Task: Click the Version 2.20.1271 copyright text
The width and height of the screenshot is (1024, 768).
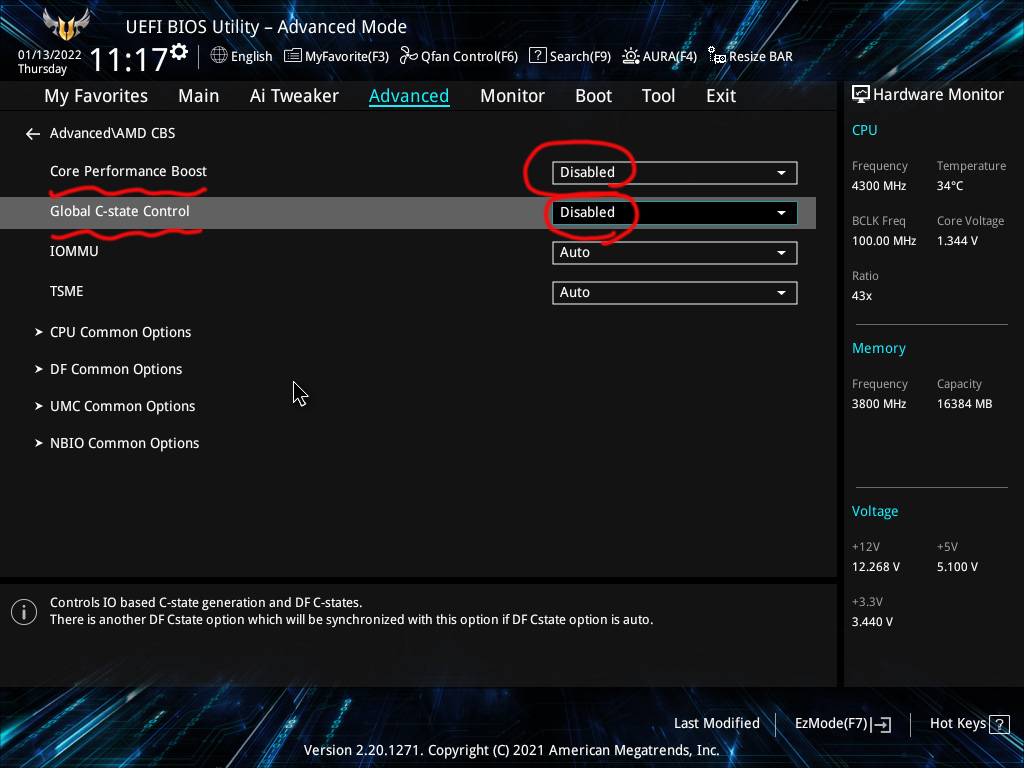Action: (511, 750)
